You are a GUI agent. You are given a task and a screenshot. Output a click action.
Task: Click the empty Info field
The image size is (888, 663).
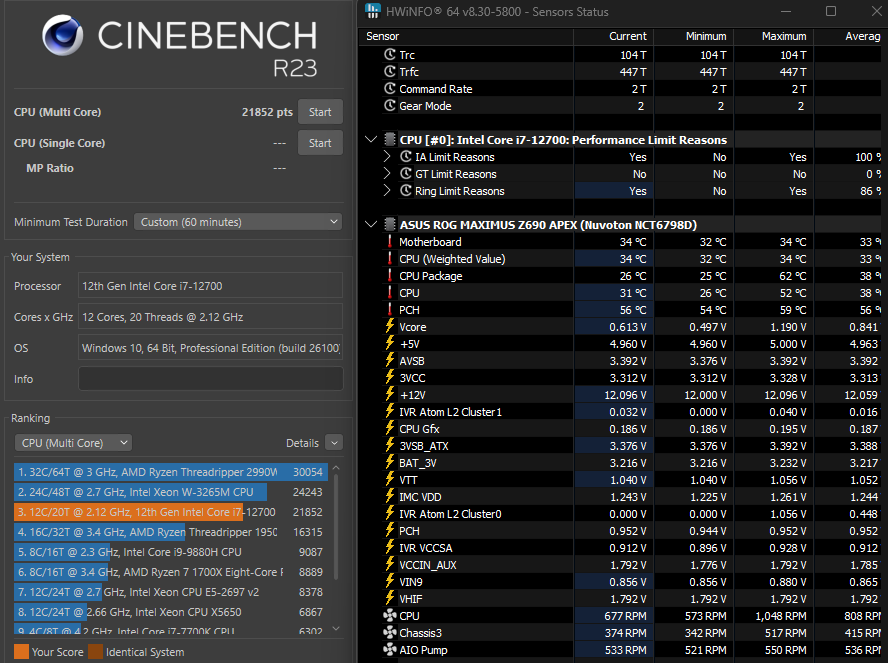click(210, 379)
